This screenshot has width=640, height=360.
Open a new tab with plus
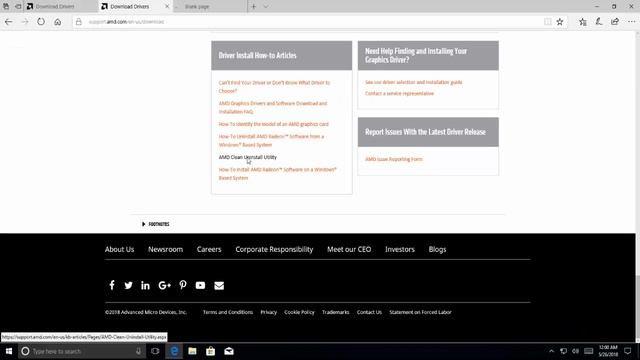(x=253, y=7)
